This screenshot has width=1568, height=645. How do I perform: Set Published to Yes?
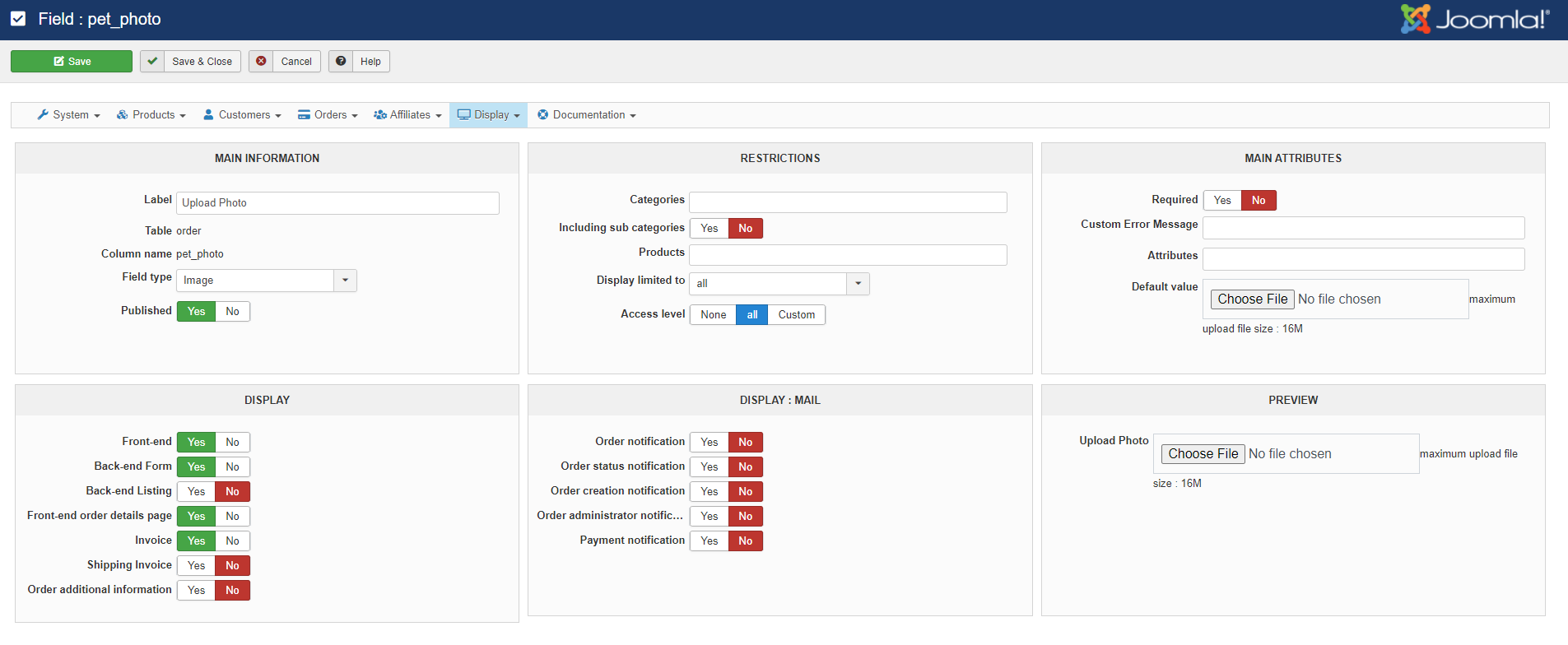pos(196,312)
